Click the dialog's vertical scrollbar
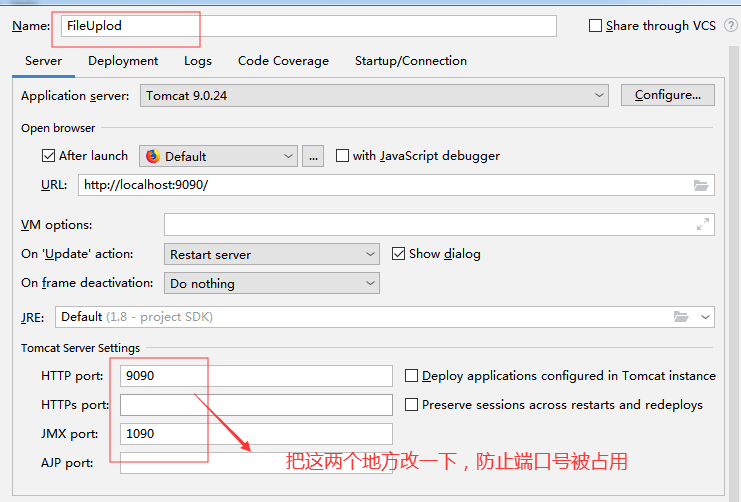 (x=733, y=272)
